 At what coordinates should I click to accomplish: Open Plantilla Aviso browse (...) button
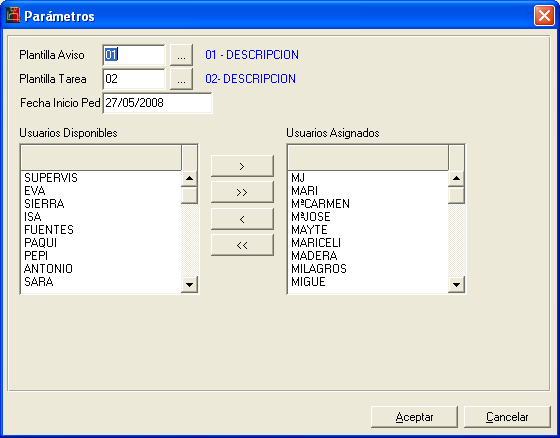coord(181,55)
